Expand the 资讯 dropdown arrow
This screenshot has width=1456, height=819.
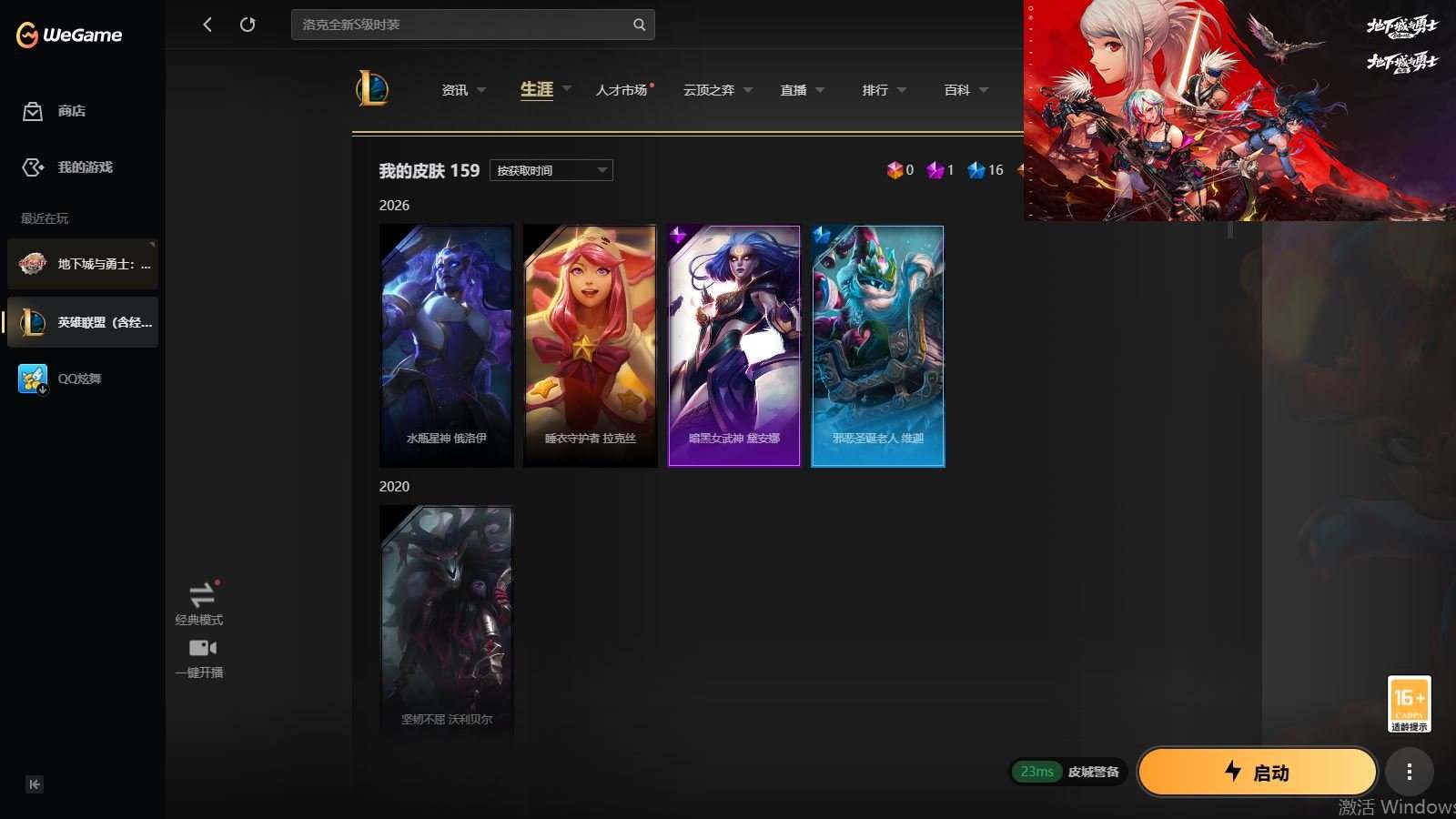(481, 90)
